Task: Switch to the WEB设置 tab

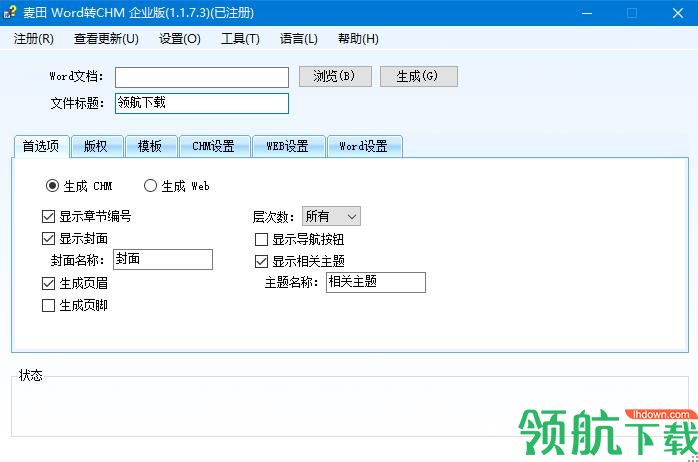Action: point(288,146)
